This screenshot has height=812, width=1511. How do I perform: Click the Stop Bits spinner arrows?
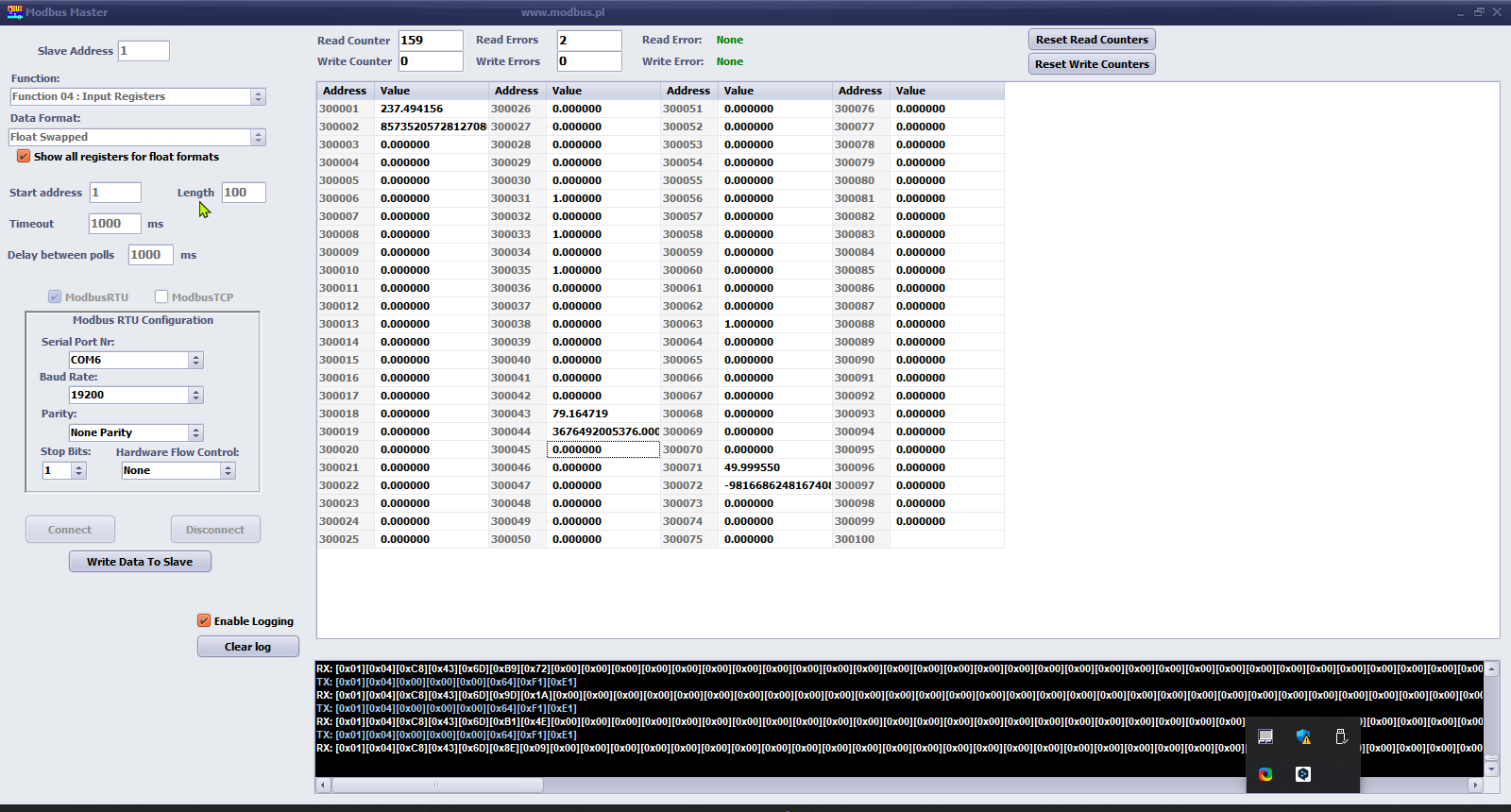pos(79,470)
